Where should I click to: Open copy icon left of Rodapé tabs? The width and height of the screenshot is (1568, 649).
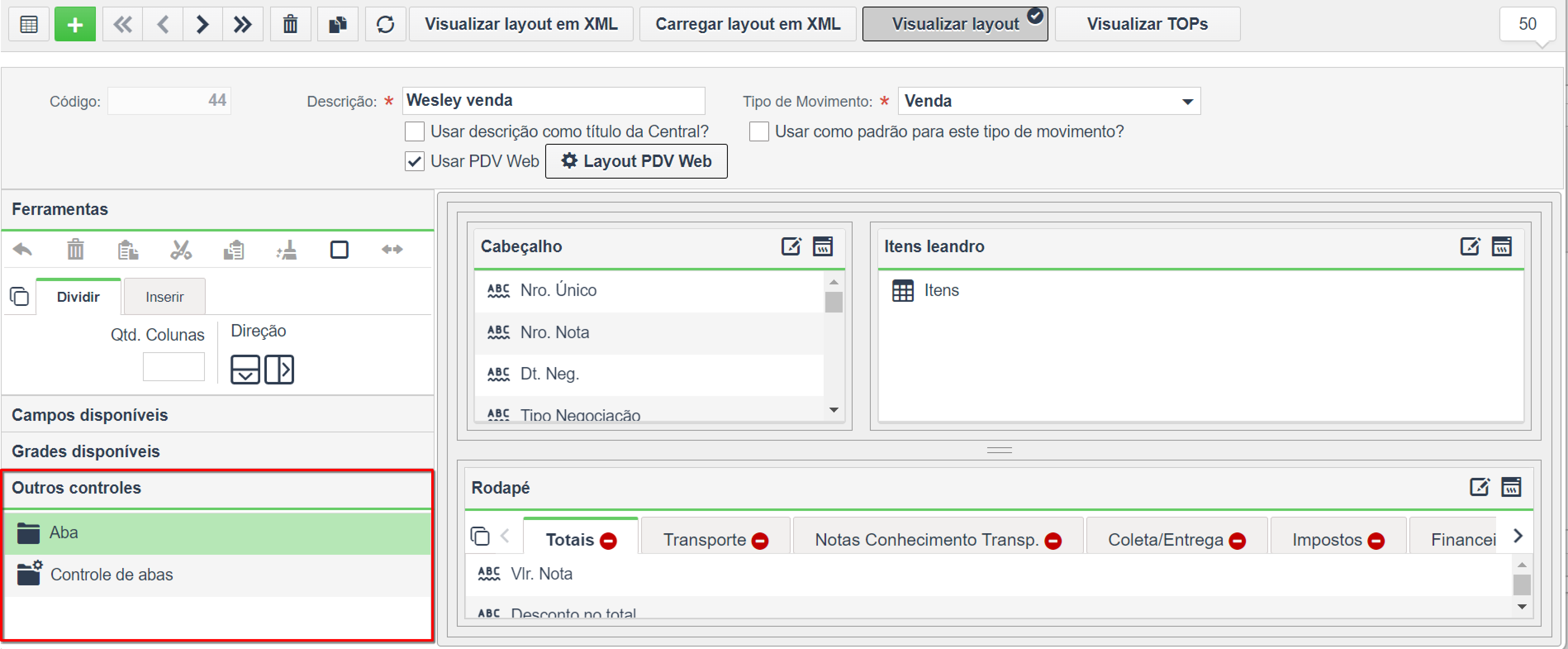click(480, 536)
